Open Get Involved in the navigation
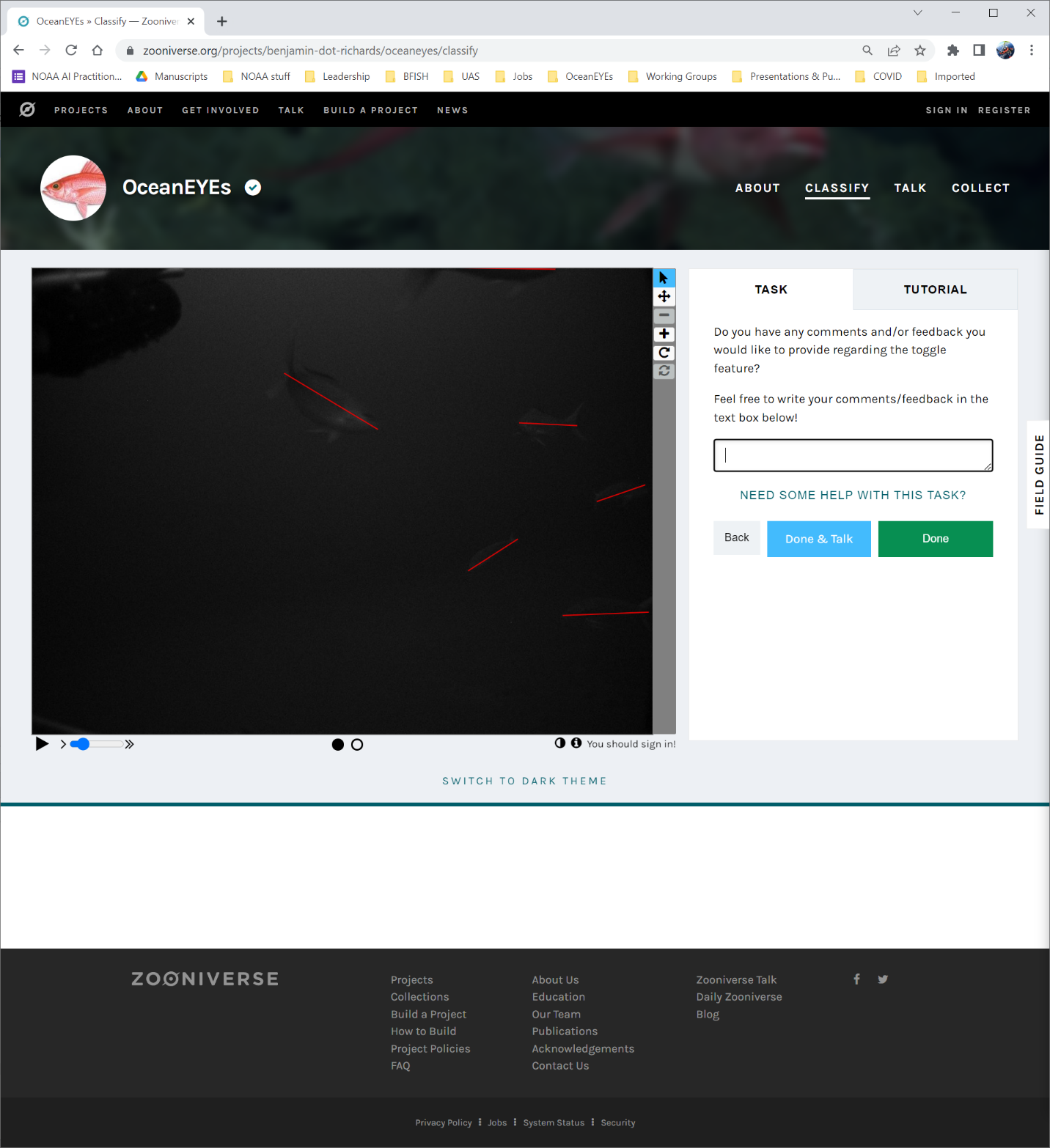The height and width of the screenshot is (1148, 1050). 221,110
